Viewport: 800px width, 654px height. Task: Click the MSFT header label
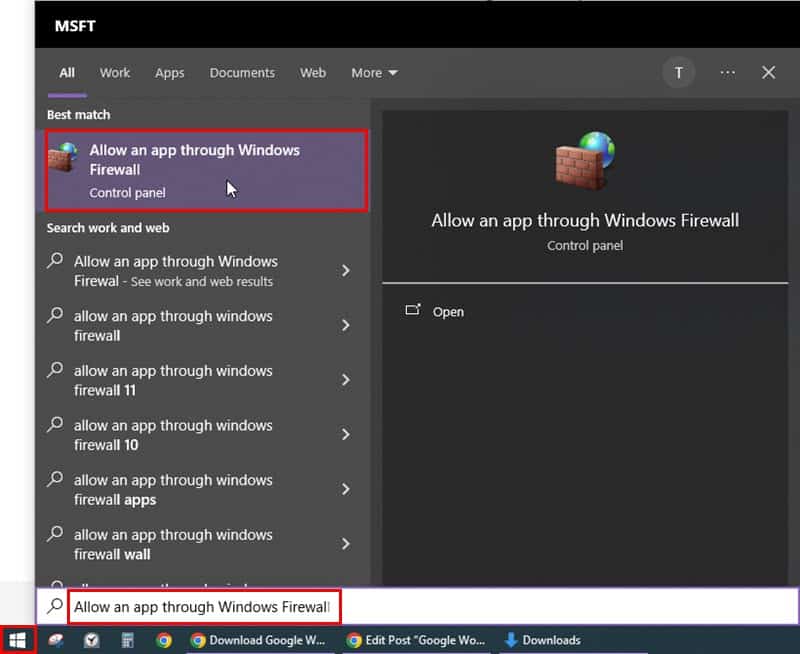tap(75, 26)
